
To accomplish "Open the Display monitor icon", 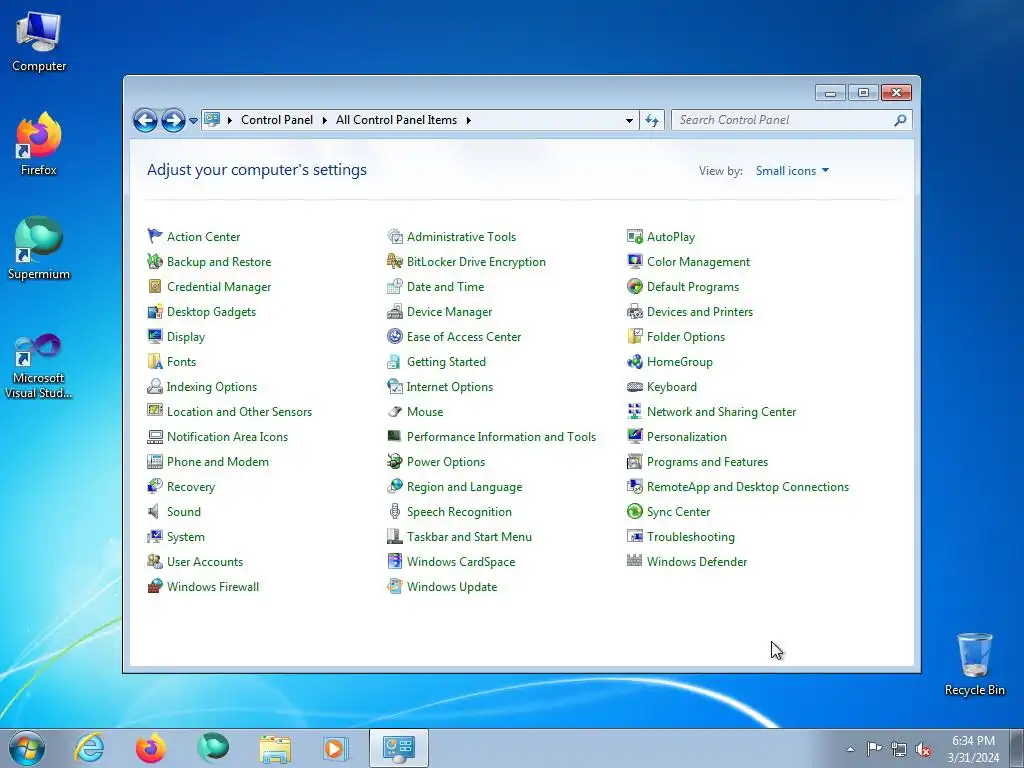I will 155,336.
